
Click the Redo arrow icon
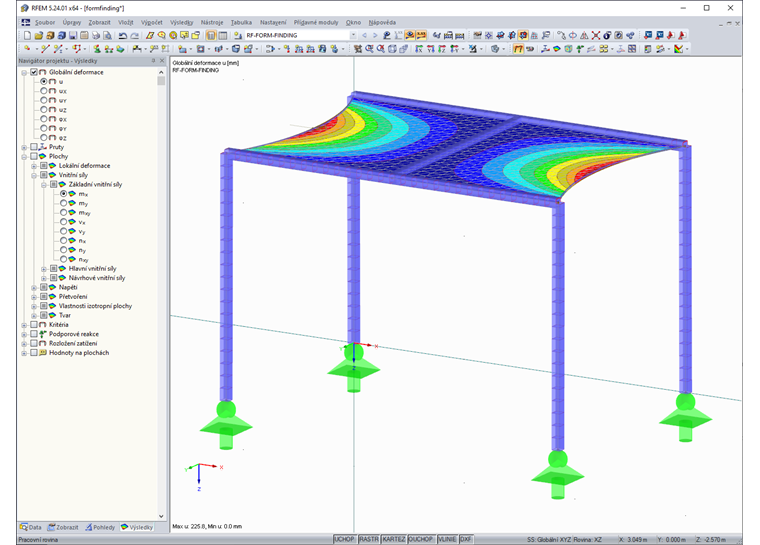coord(135,35)
